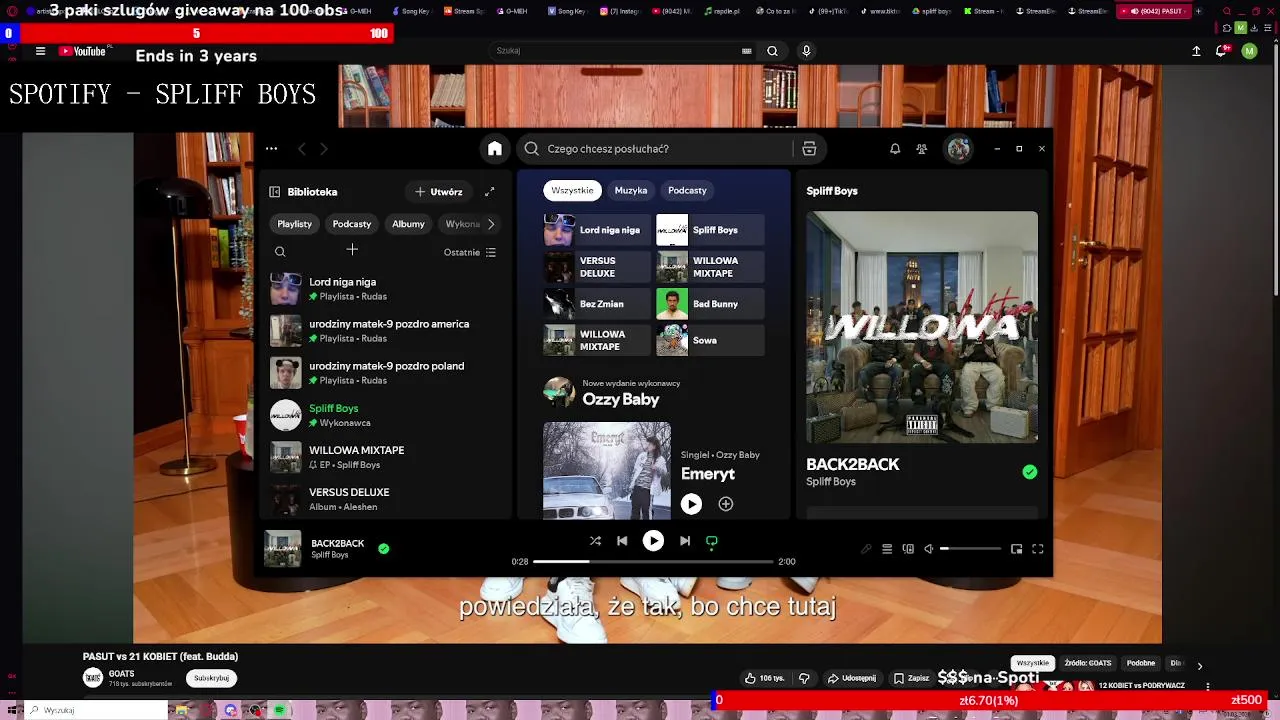
Task: Open the Spotify profile avatar menu
Action: (x=959, y=149)
